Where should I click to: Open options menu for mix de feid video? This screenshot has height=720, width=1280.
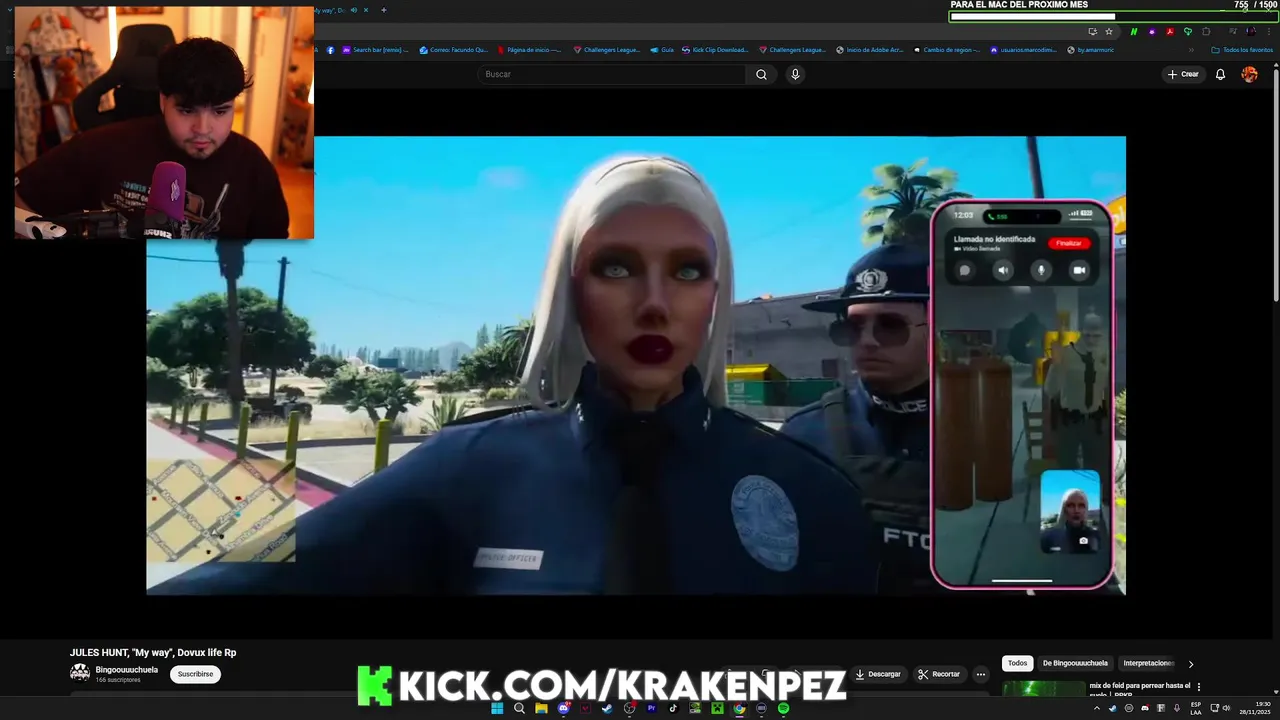(x=1198, y=687)
